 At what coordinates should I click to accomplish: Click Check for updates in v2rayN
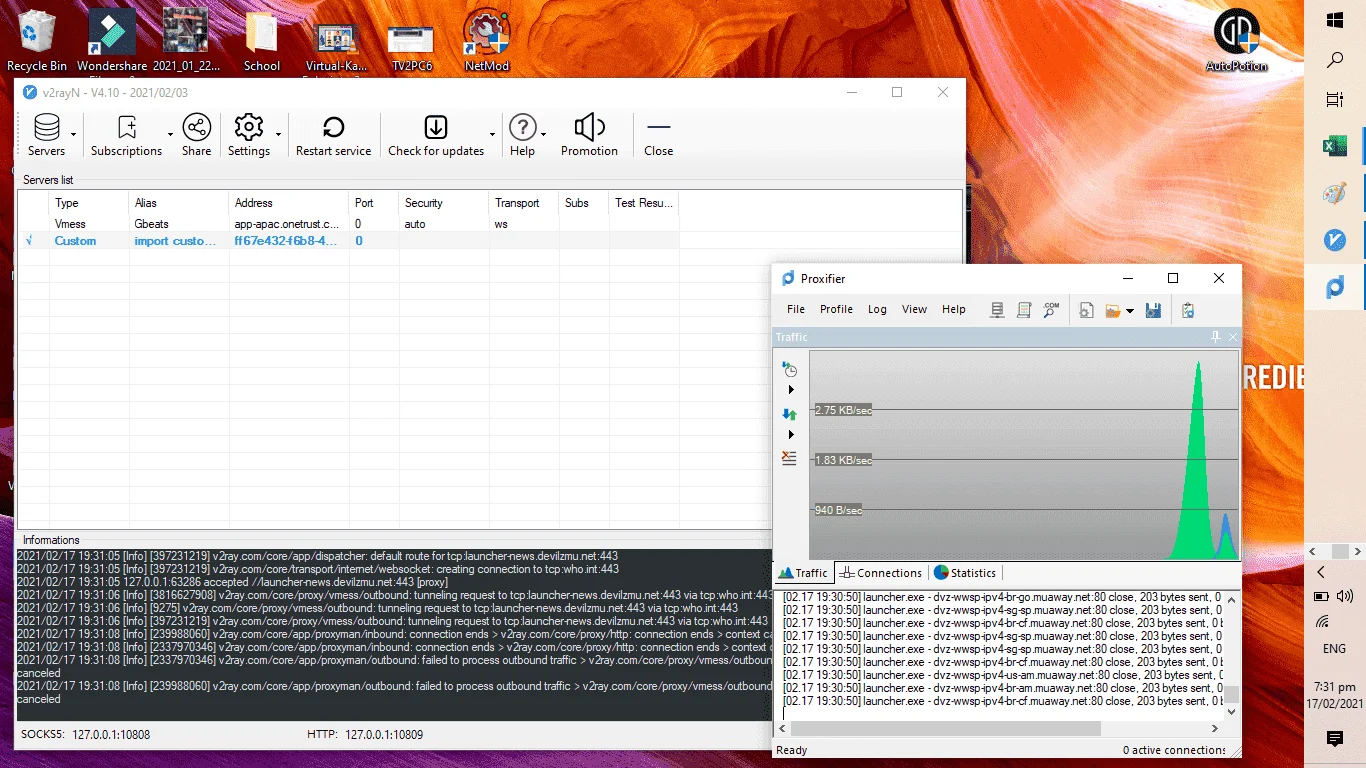tap(436, 136)
